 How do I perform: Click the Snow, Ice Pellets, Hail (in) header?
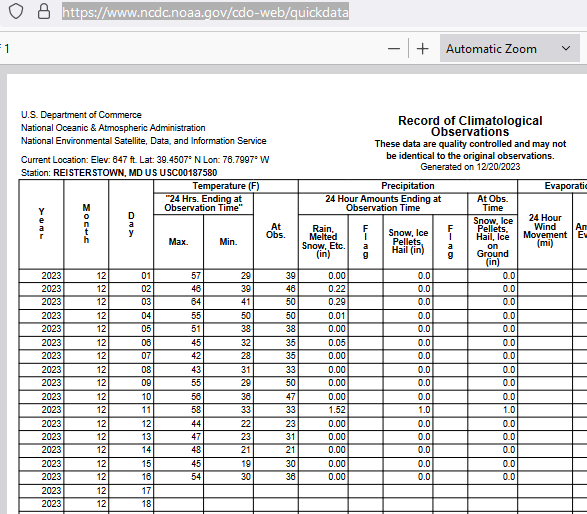coord(408,241)
